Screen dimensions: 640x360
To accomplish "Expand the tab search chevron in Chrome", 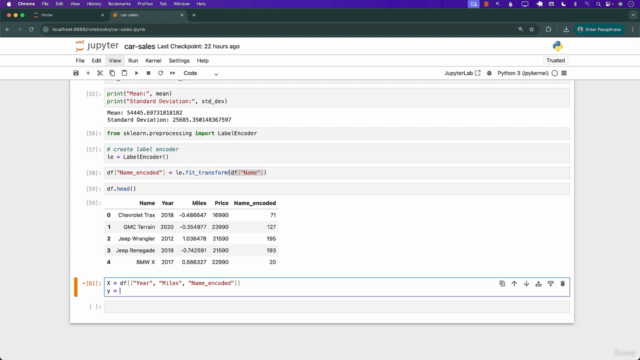I will click(633, 15).
